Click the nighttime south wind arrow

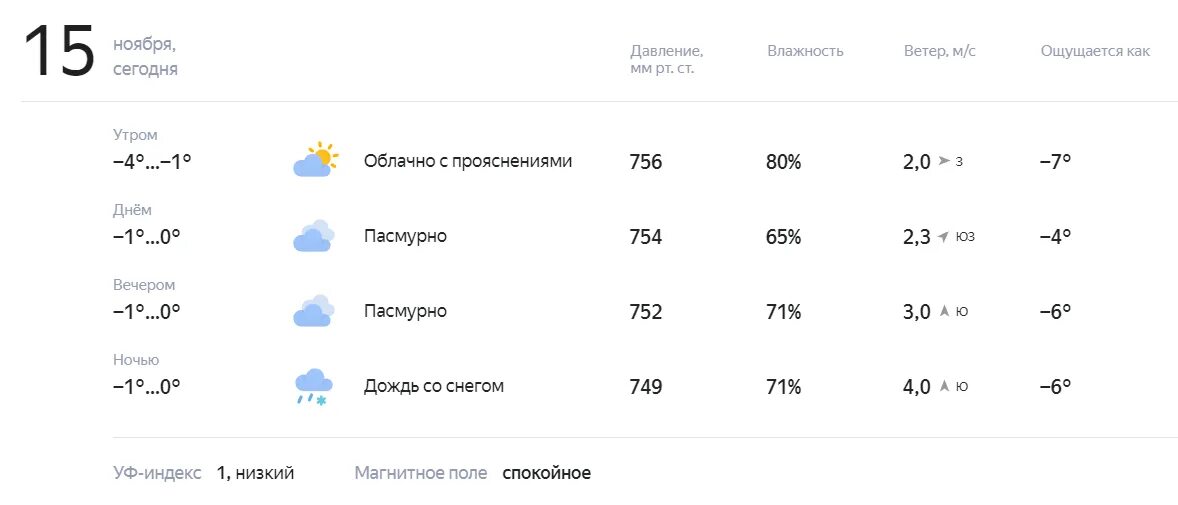944,386
